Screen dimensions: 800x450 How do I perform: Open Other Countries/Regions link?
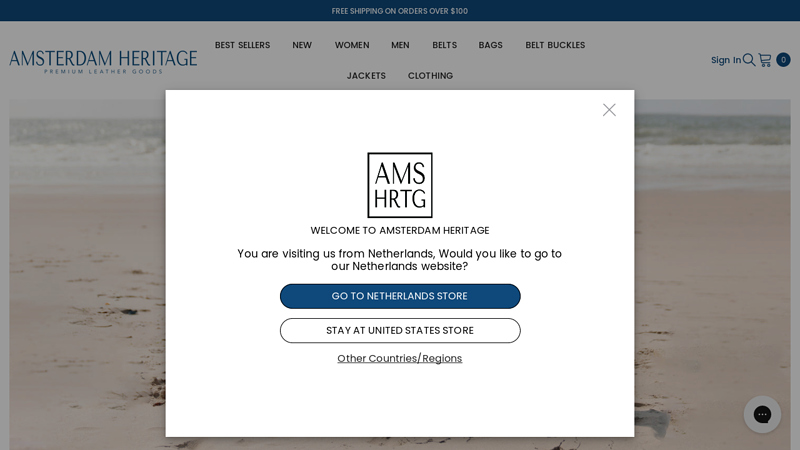click(x=399, y=358)
